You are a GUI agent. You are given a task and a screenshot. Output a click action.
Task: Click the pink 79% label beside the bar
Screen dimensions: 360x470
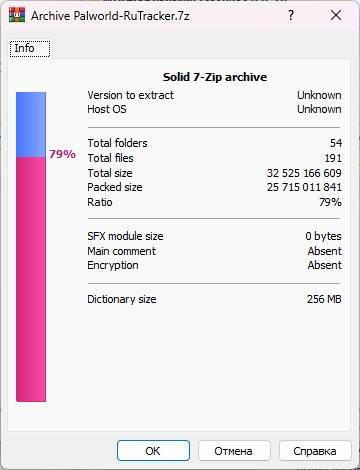pyautogui.click(x=62, y=154)
